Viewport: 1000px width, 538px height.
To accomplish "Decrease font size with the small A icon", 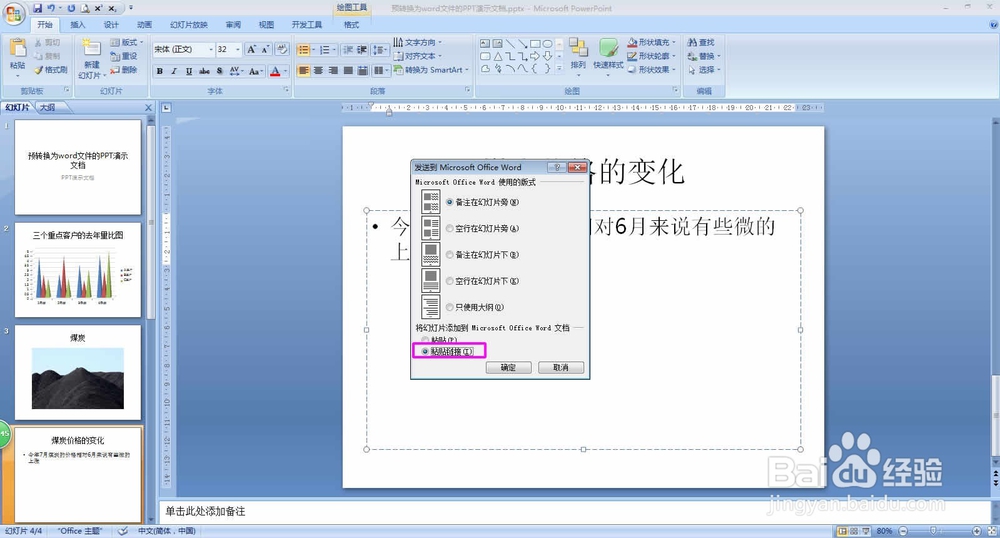I will [x=265, y=49].
